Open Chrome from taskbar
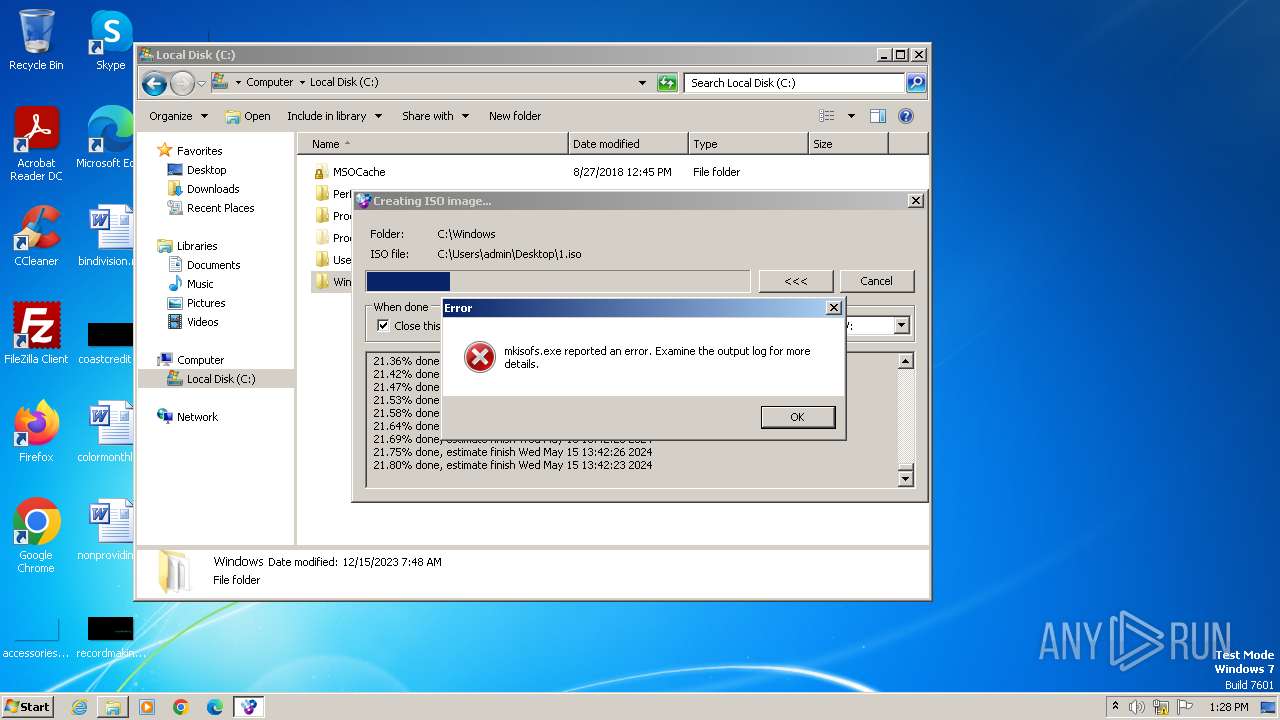This screenshot has height=720, width=1280. pos(181,707)
